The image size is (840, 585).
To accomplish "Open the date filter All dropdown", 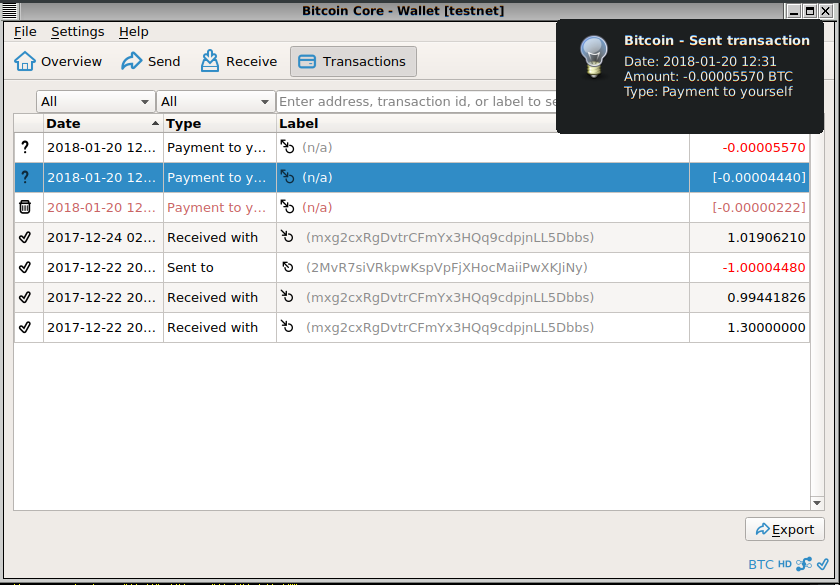I will coord(95,101).
